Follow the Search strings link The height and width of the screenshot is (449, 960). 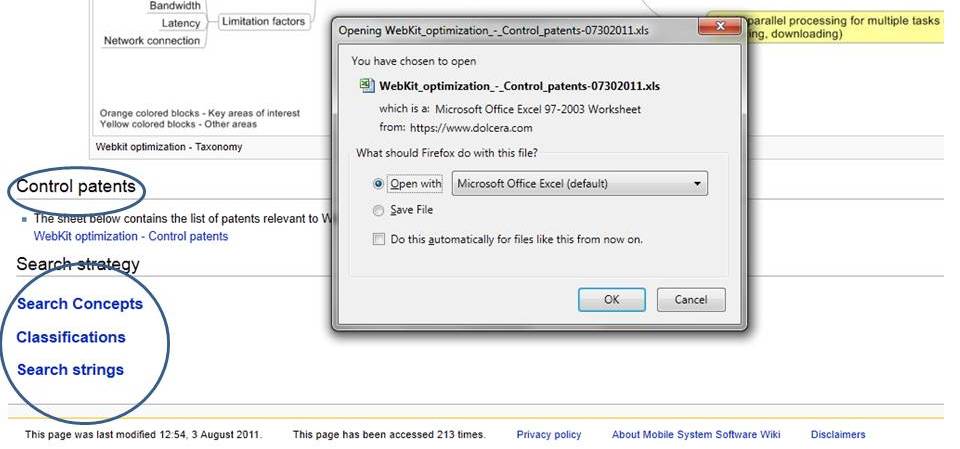point(70,370)
